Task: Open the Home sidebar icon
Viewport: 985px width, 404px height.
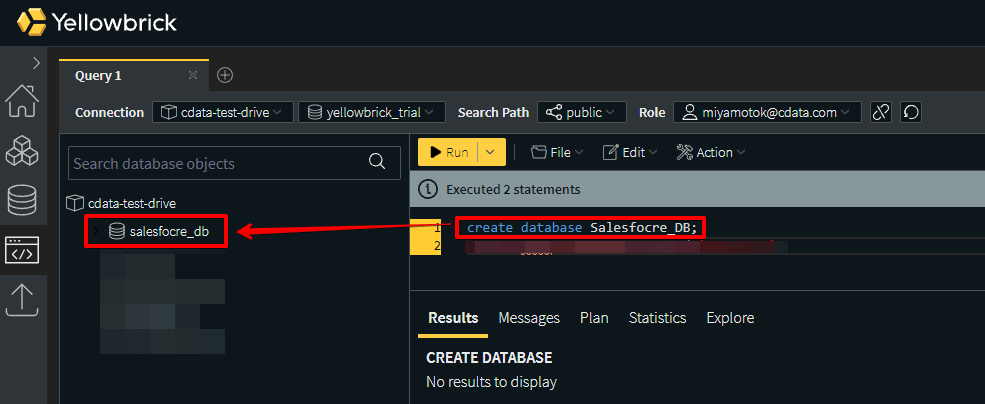Action: (x=22, y=101)
